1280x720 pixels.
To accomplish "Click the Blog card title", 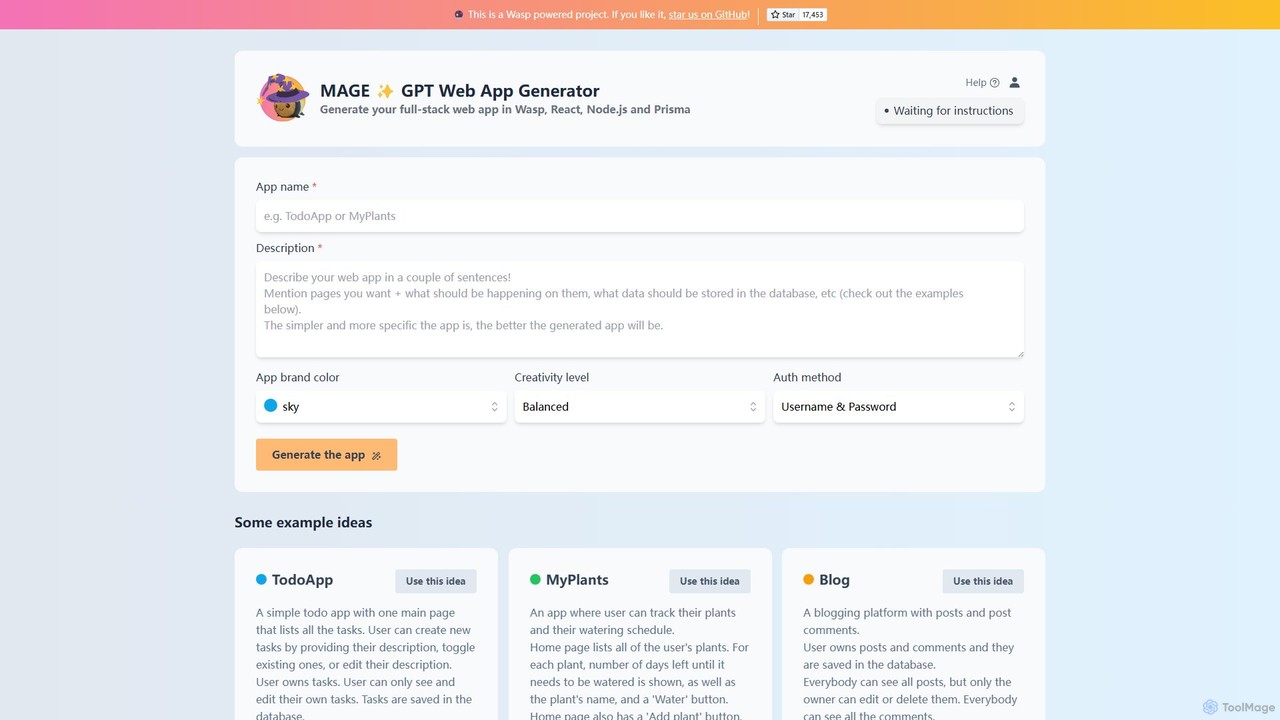I will 834,580.
